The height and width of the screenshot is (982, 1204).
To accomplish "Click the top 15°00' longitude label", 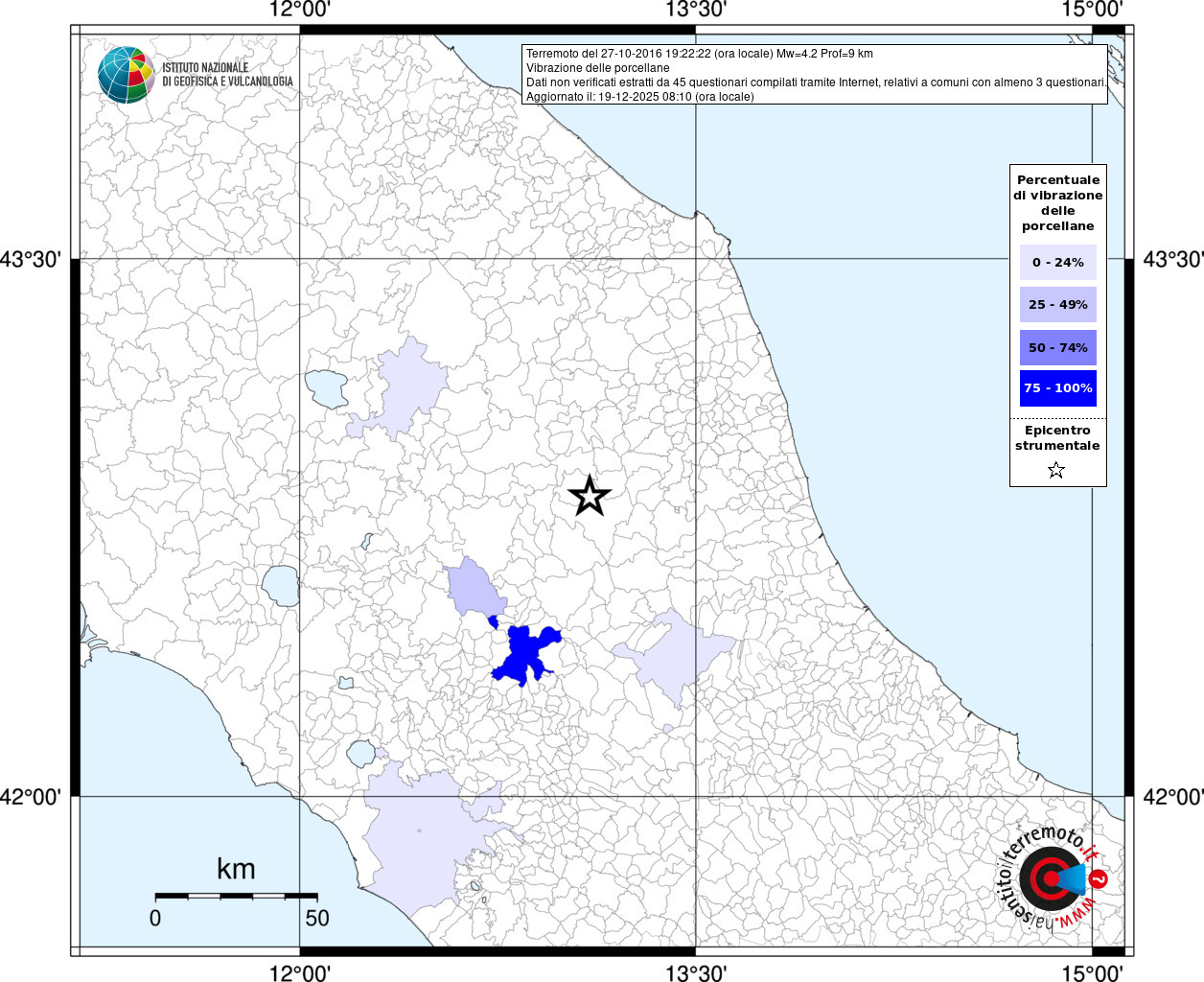I will [x=1093, y=10].
